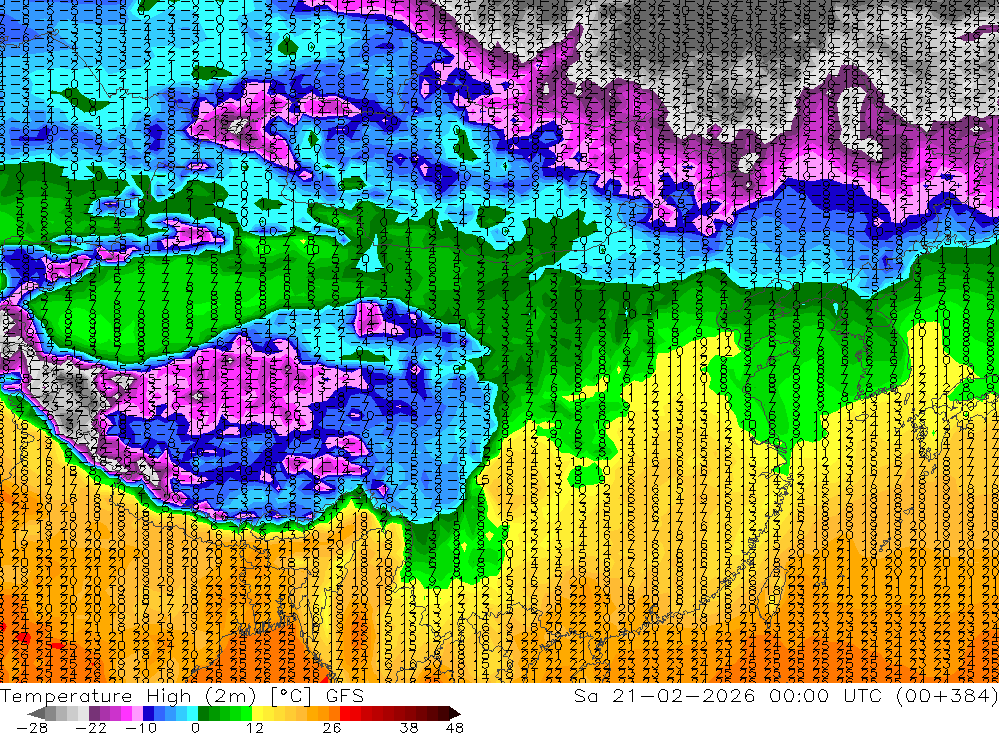The image size is (1000, 733).
Task: Click the 'Temperature High (2m)' title text
Action: [x=128, y=696]
